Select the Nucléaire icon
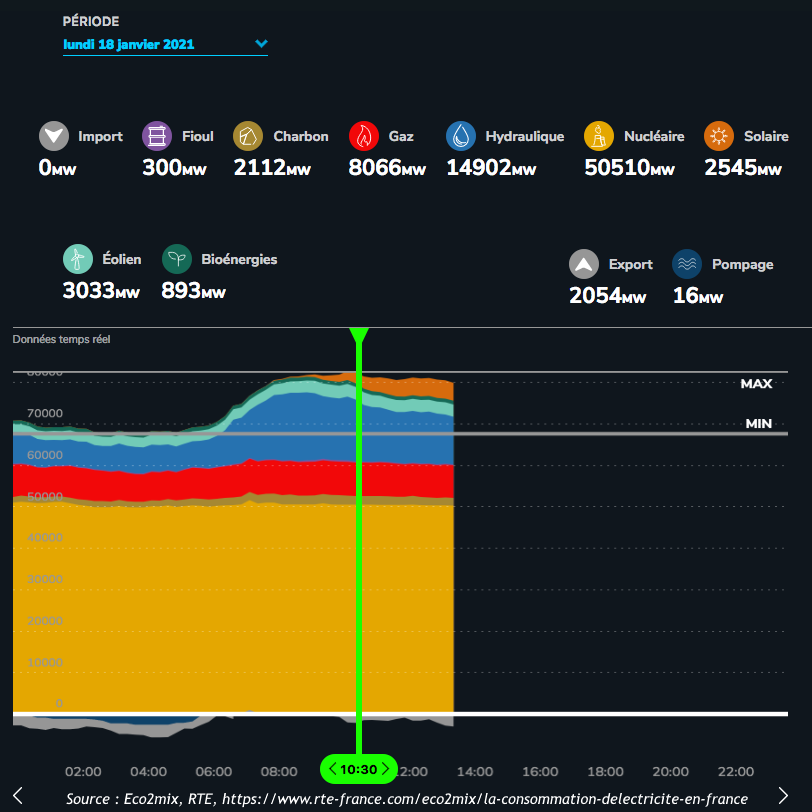 coord(599,136)
